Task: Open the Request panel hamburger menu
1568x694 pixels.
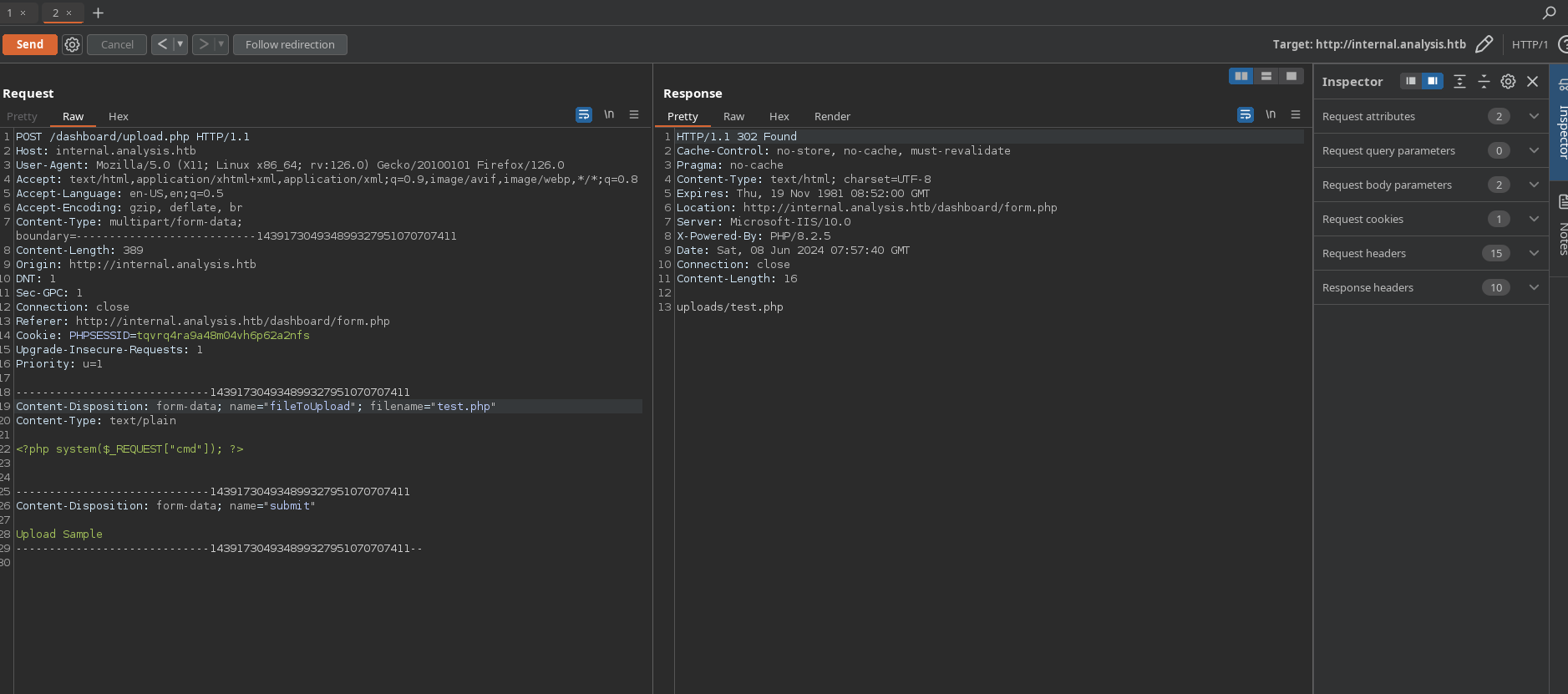Action: (x=634, y=114)
